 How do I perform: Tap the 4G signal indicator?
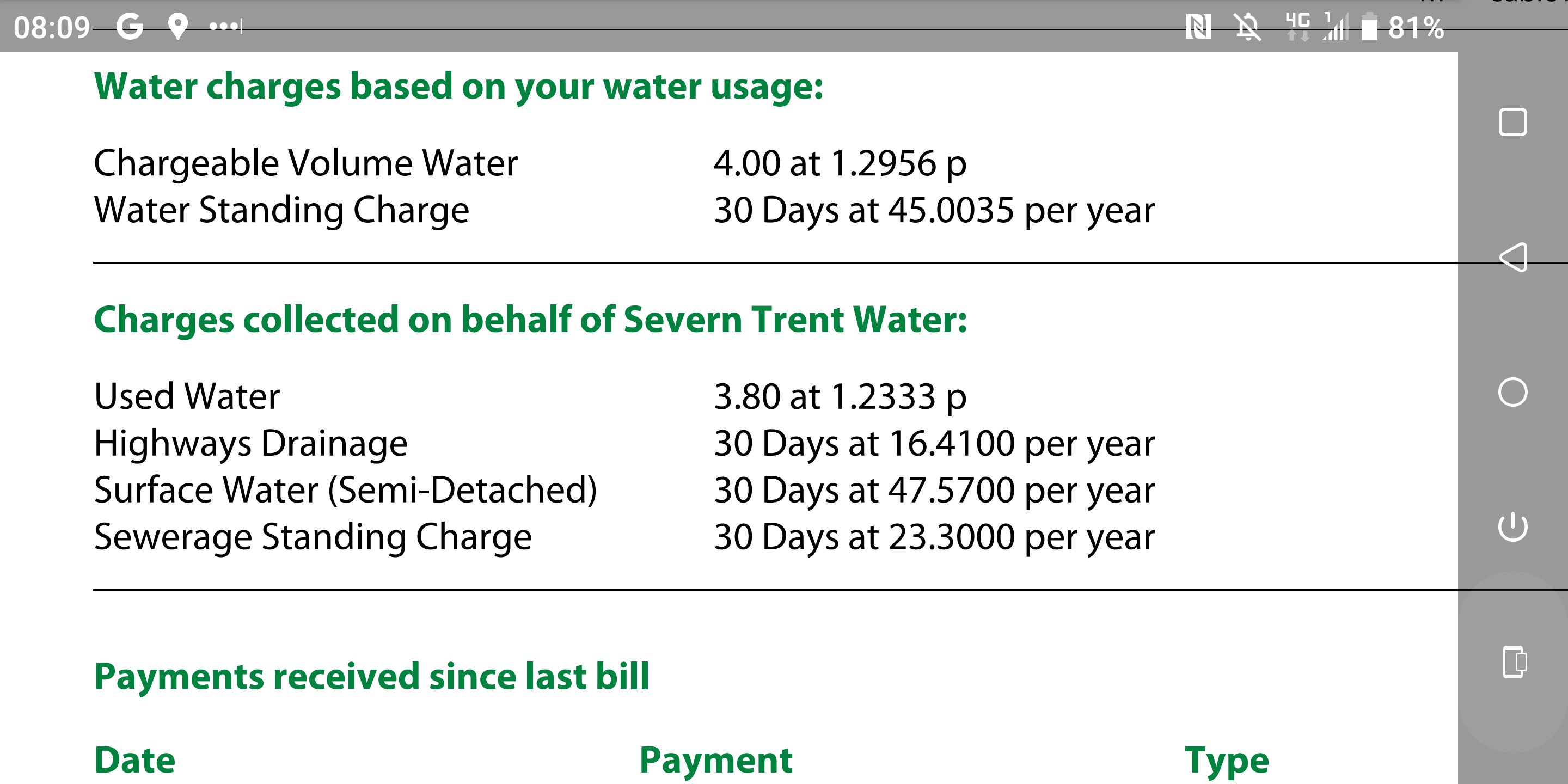coord(1298,27)
